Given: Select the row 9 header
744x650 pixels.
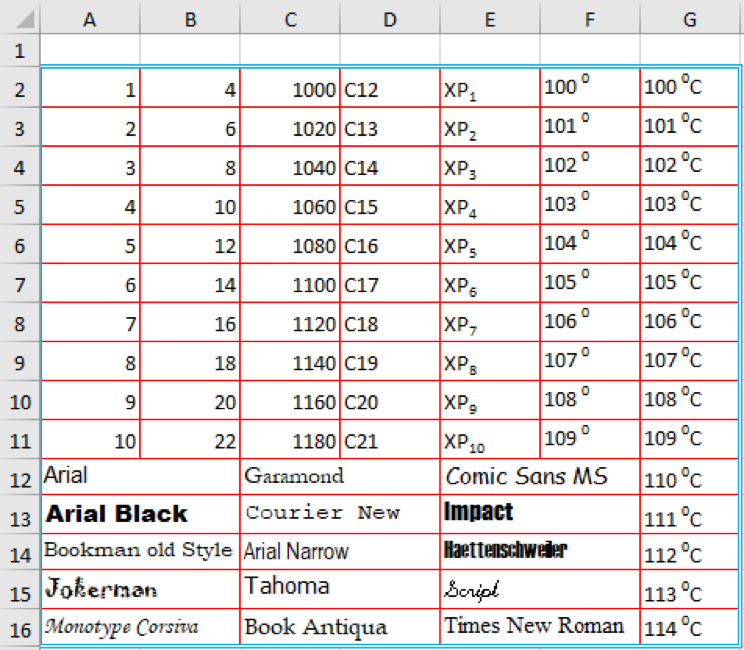Looking at the screenshot, I should [20, 363].
